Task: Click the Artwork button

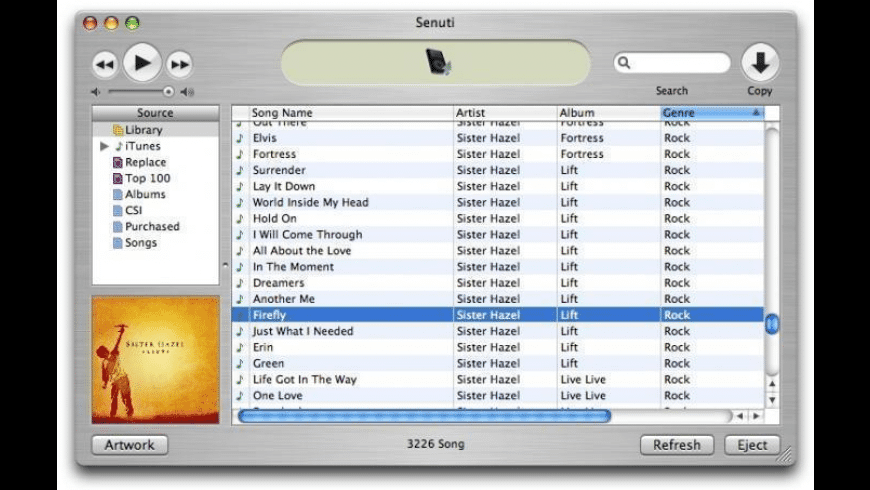Action: tap(130, 445)
